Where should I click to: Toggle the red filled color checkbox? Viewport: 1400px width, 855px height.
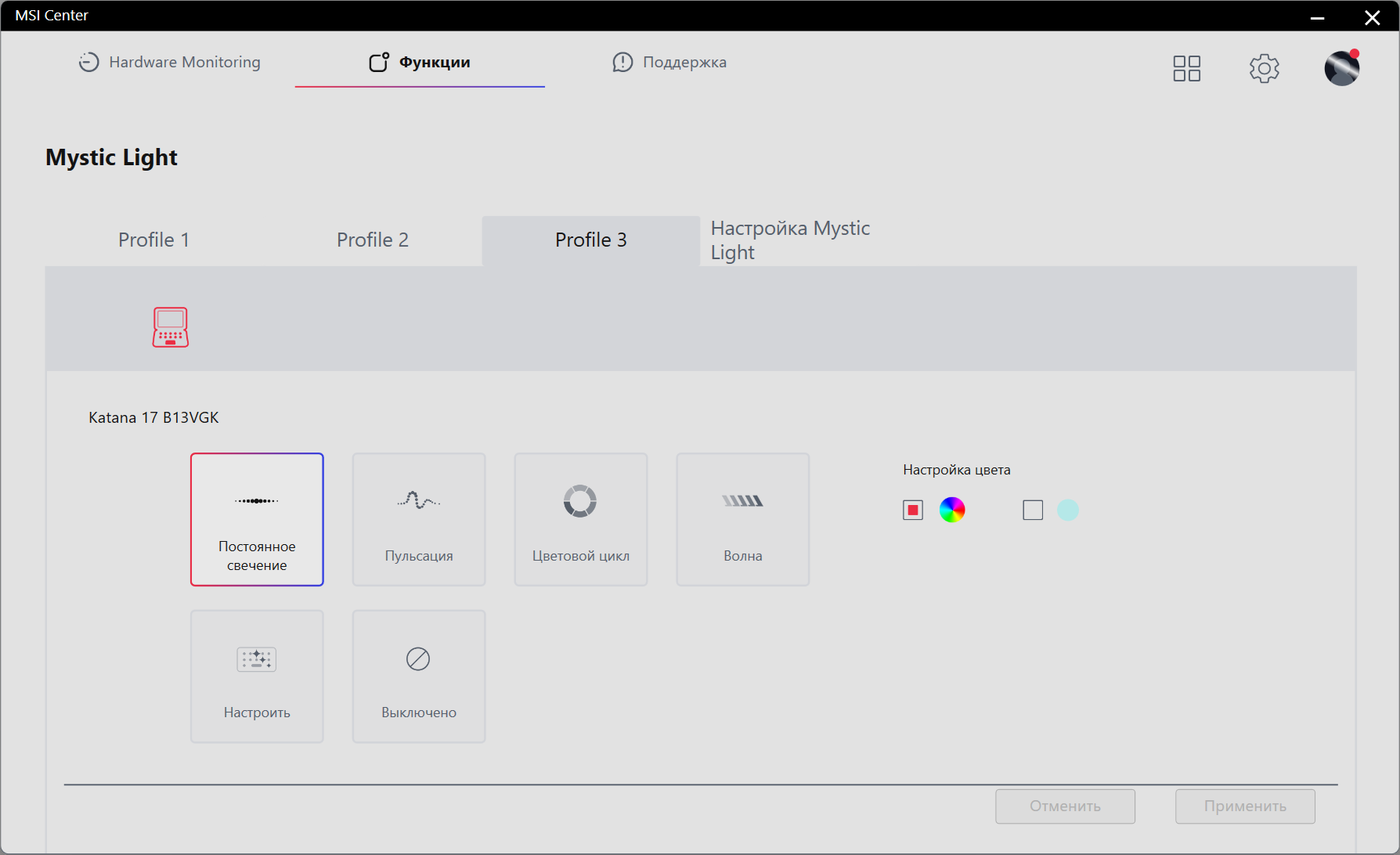[x=913, y=510]
